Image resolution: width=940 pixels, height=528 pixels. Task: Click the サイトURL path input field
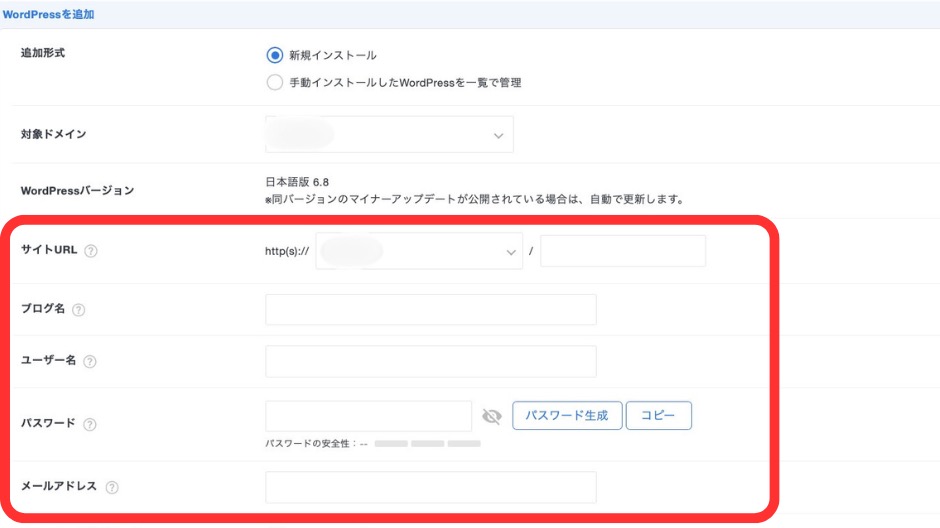pyautogui.click(x=623, y=251)
